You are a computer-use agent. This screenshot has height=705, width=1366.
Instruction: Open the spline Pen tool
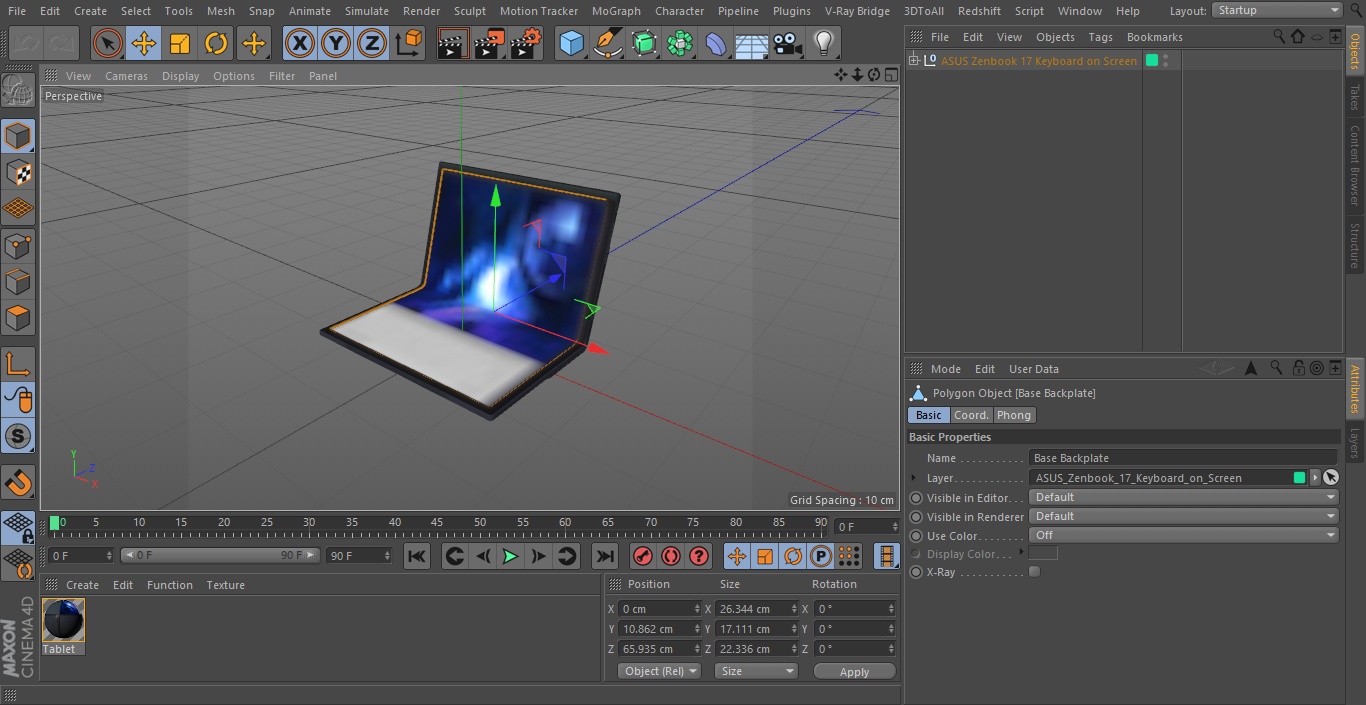pos(607,43)
